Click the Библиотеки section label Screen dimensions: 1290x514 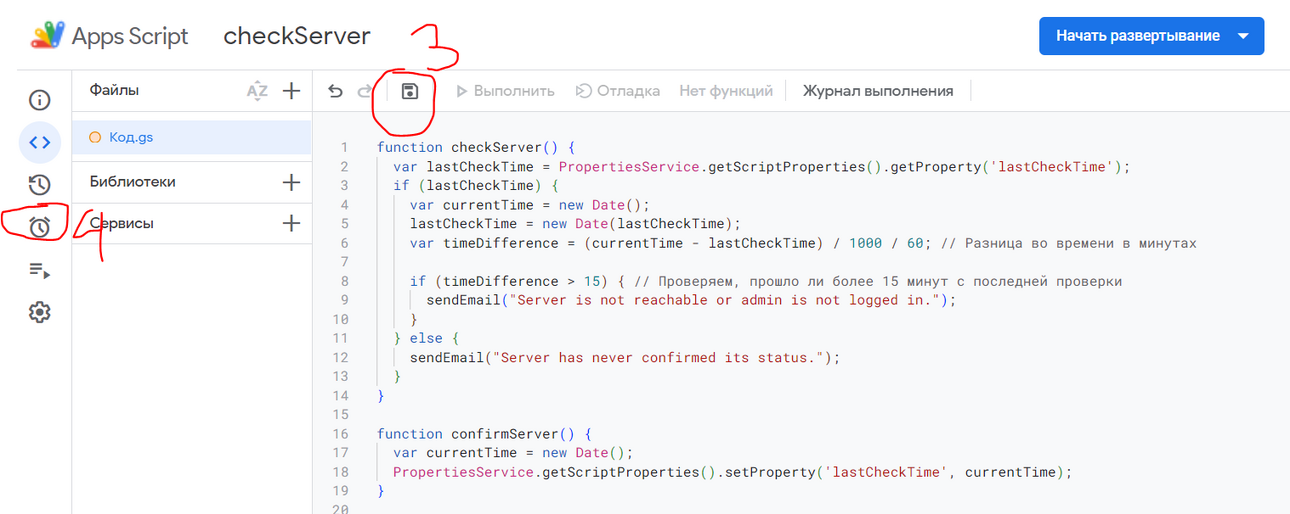click(x=132, y=182)
